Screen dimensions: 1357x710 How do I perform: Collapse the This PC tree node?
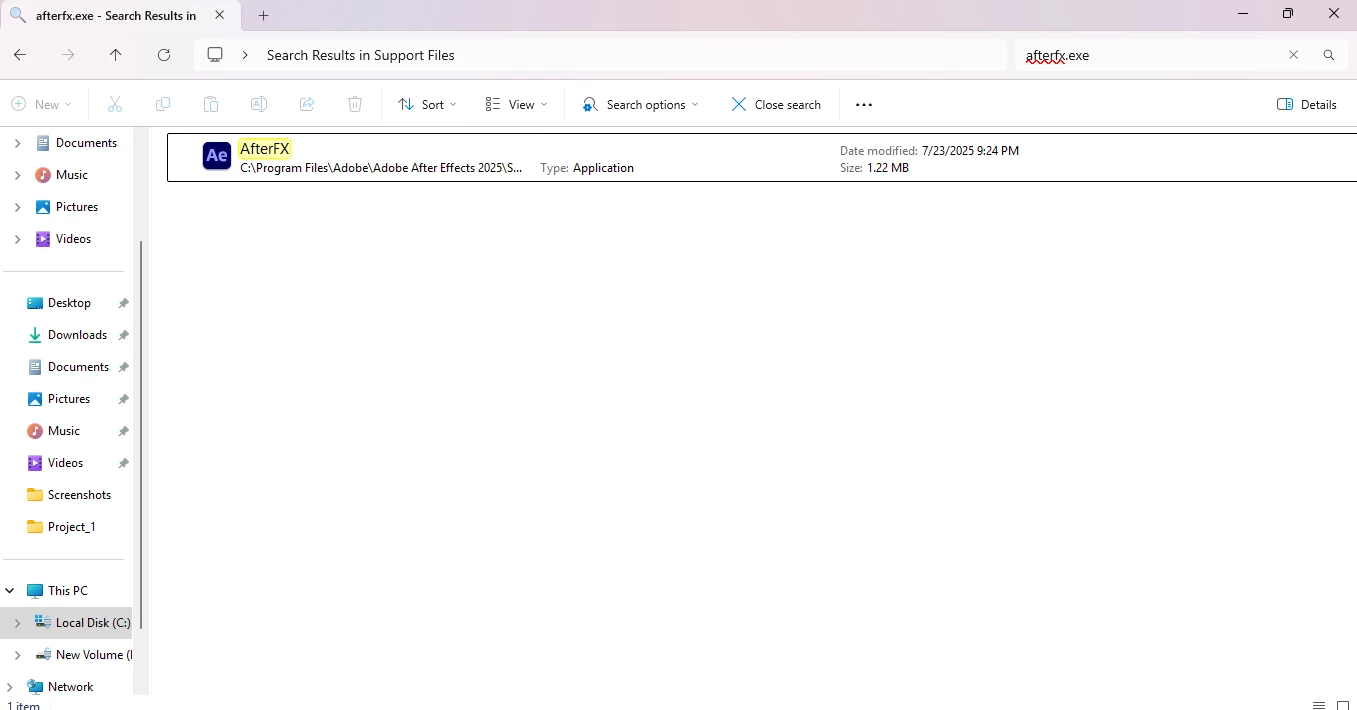click(10, 591)
